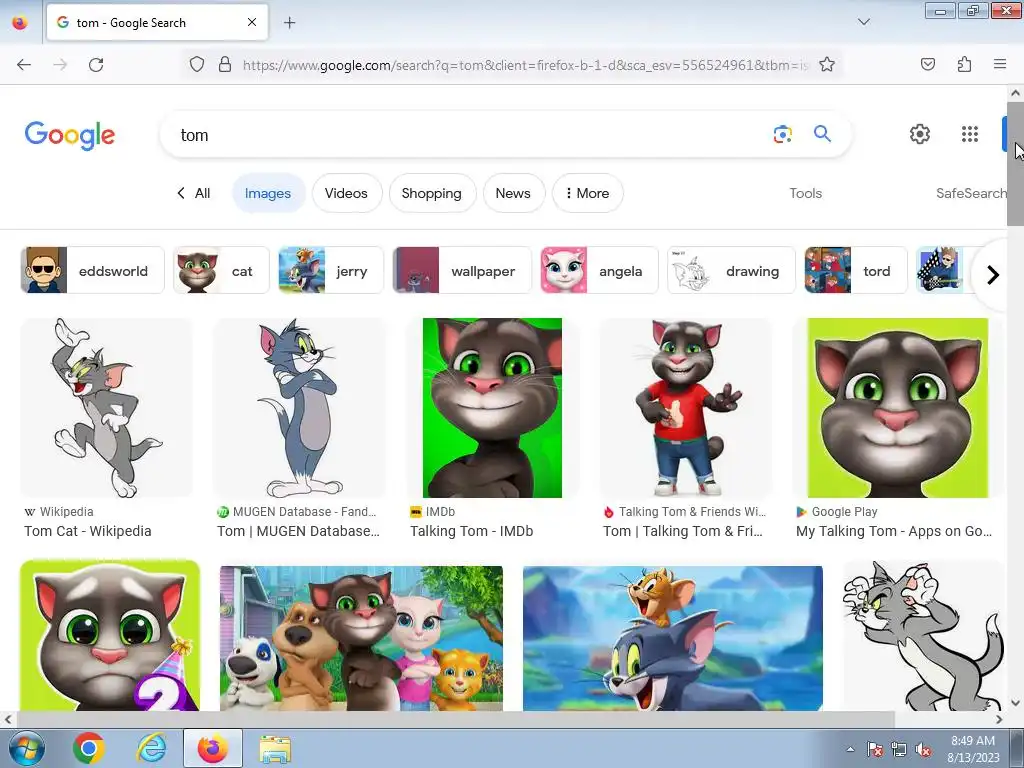
Task: View site security padlock info
Action: (x=225, y=65)
